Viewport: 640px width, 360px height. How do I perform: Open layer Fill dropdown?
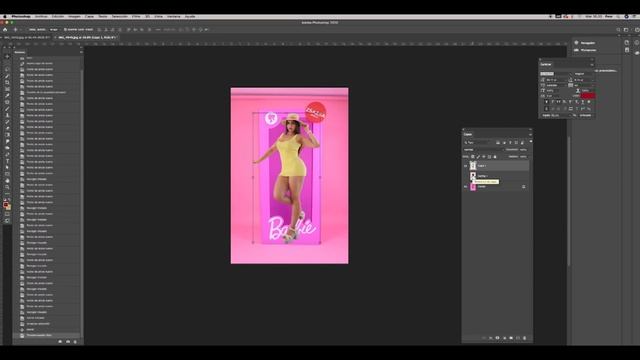[x=523, y=157]
